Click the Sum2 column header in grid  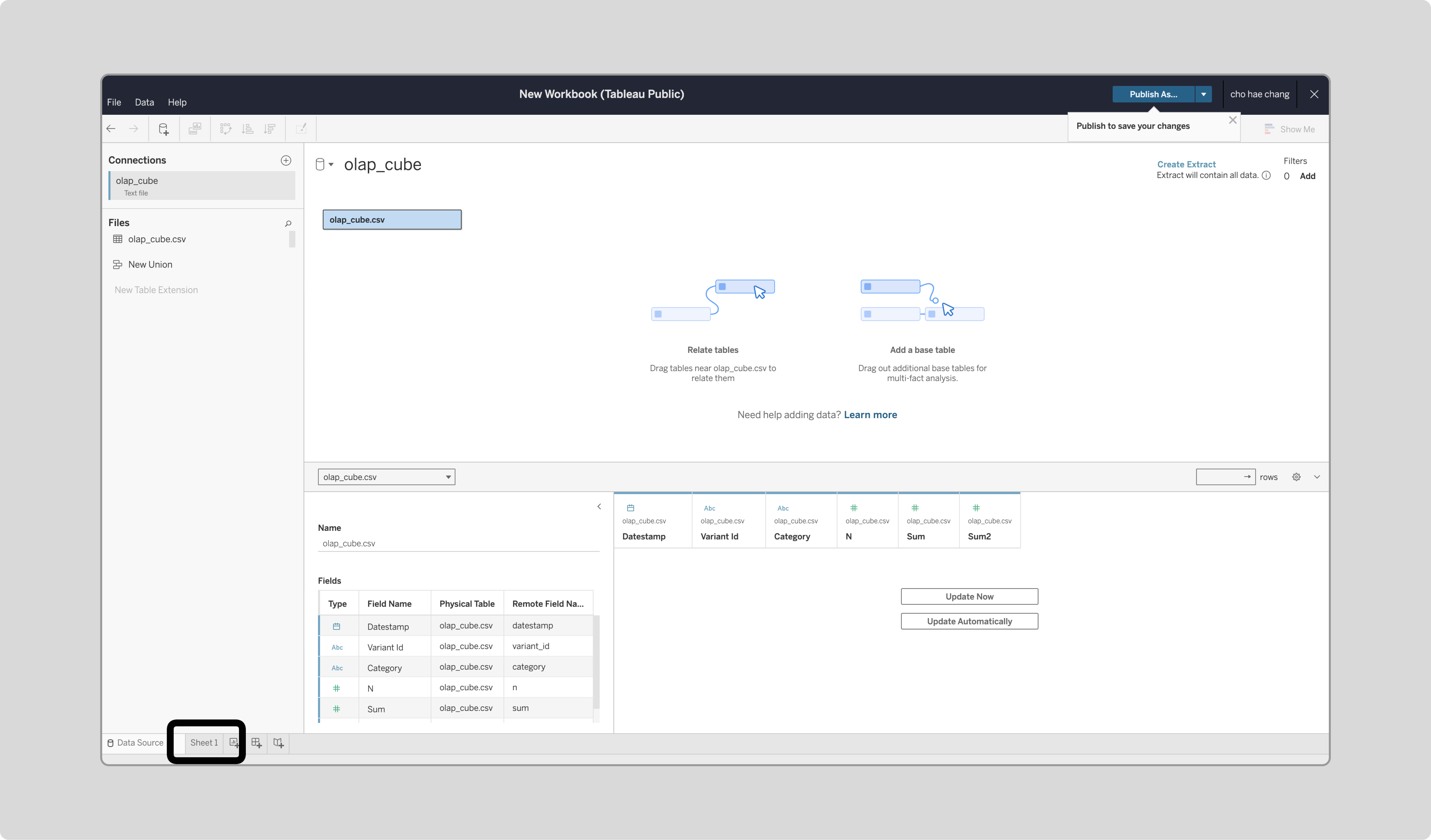tap(990, 521)
